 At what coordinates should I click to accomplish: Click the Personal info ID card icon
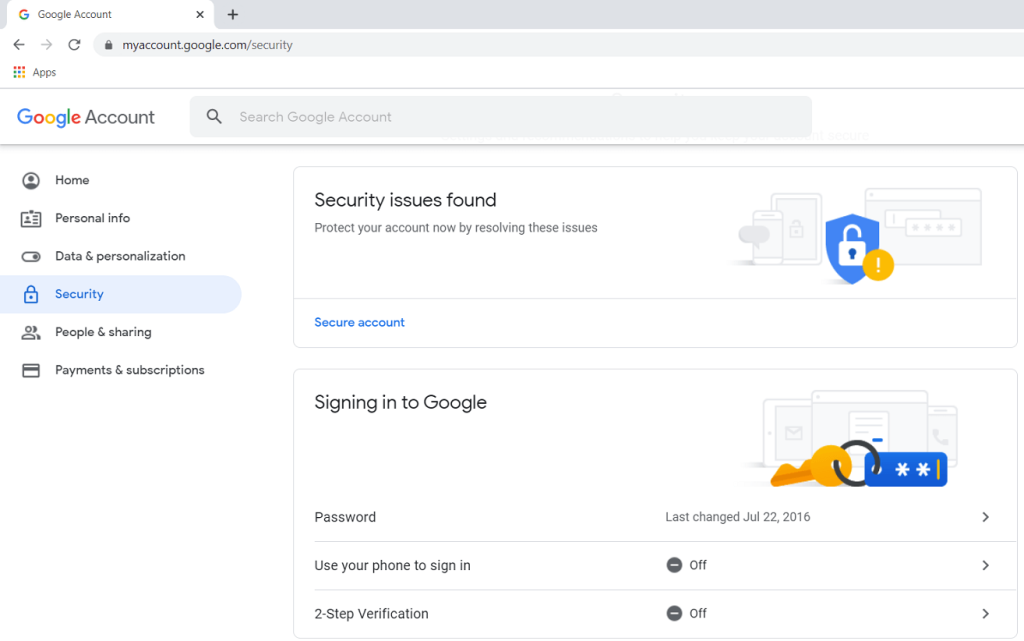(31, 219)
